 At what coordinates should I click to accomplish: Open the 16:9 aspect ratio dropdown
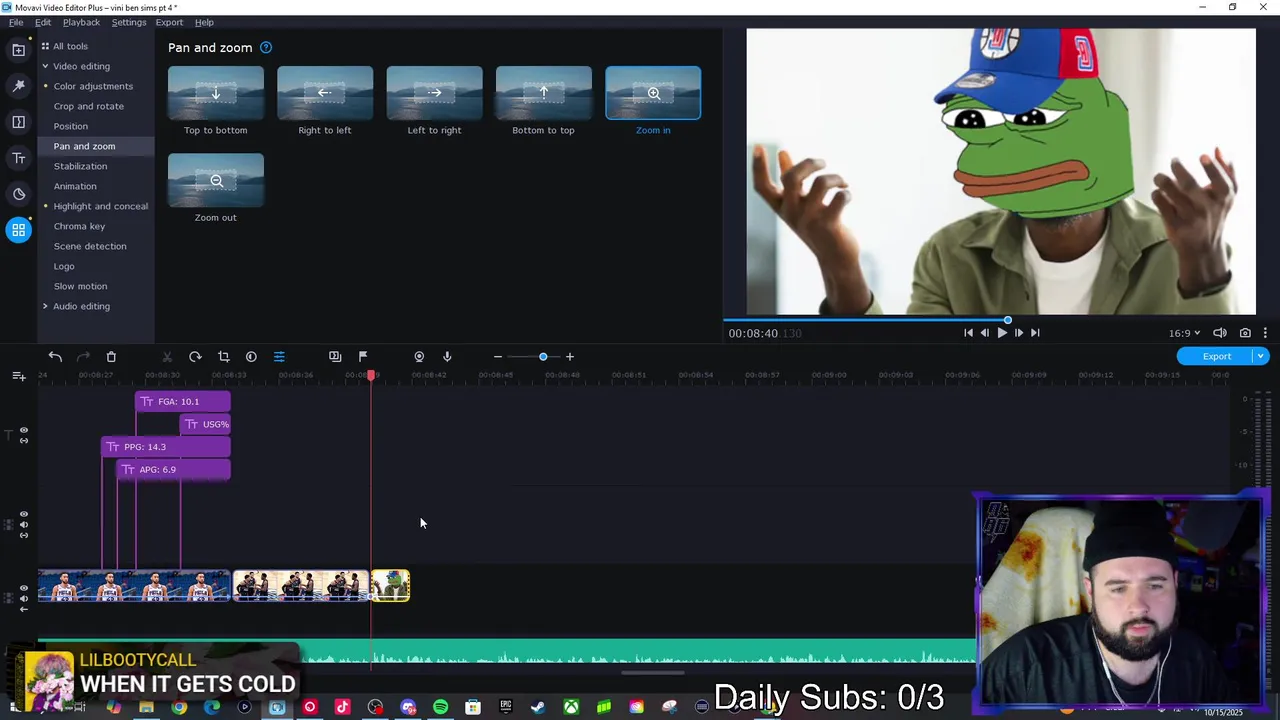(x=1184, y=333)
